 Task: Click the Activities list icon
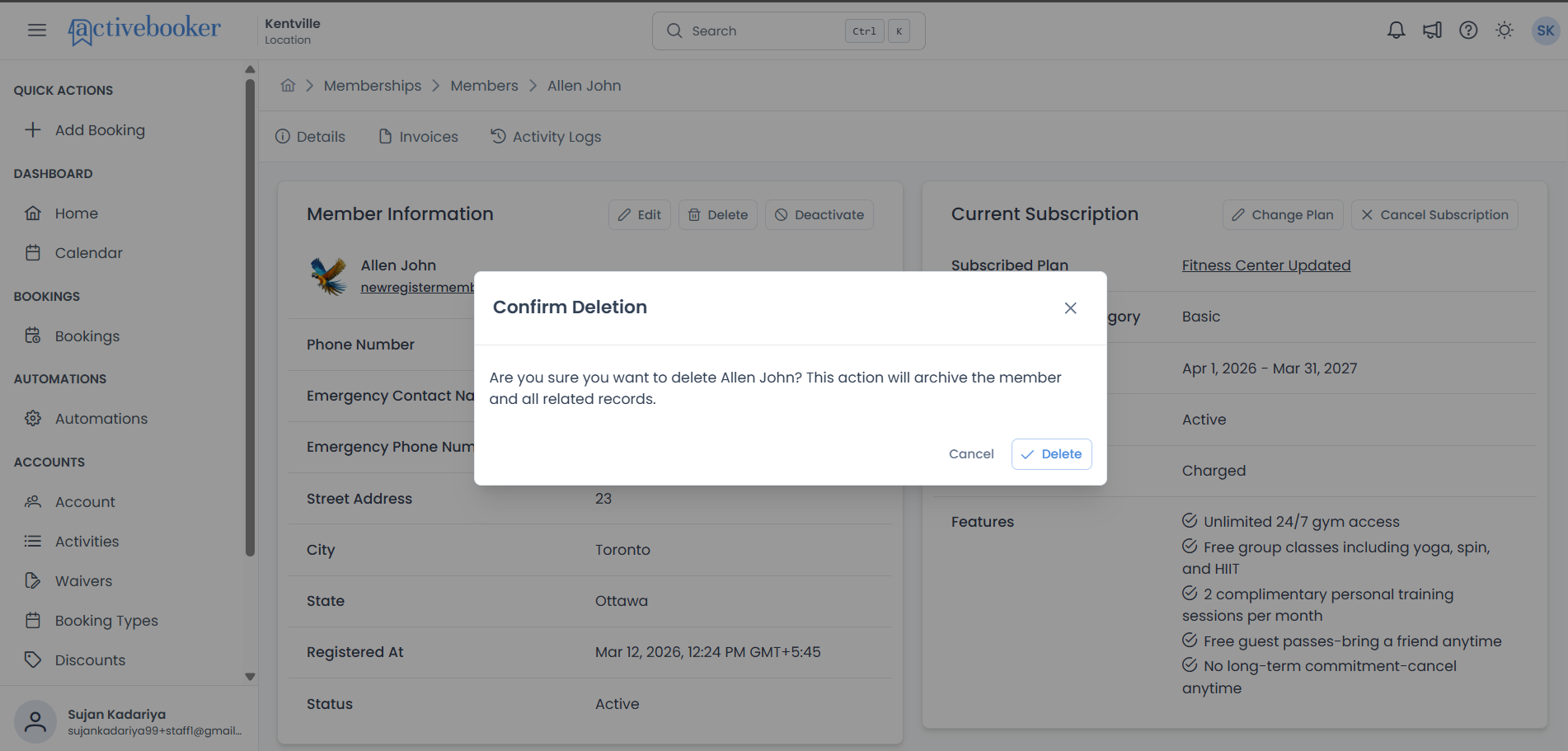click(33, 541)
